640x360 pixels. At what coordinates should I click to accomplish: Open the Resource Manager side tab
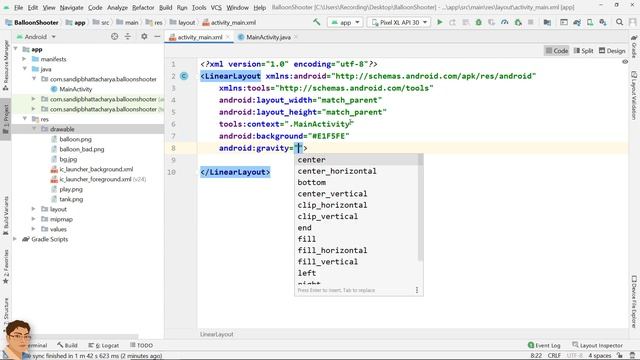[6, 65]
